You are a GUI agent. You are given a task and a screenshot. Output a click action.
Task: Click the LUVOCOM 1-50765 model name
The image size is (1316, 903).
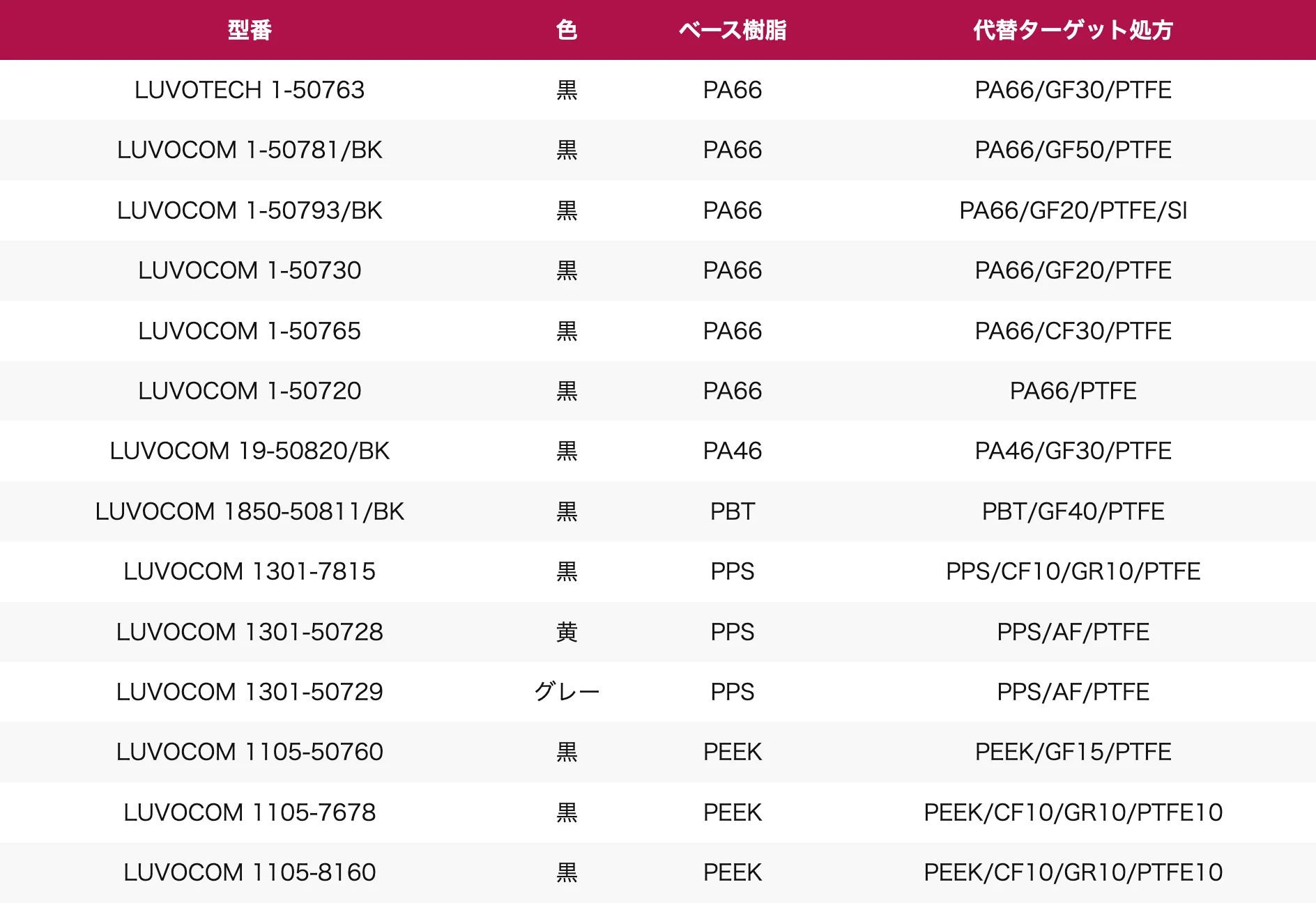pyautogui.click(x=250, y=331)
